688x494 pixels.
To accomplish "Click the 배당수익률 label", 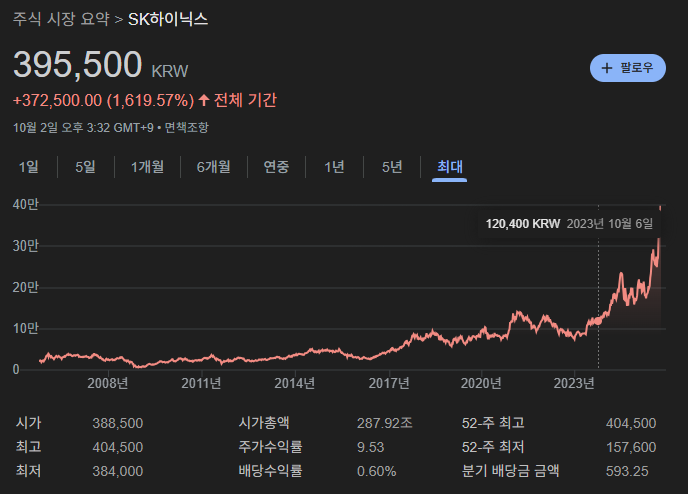I will [x=270, y=471].
